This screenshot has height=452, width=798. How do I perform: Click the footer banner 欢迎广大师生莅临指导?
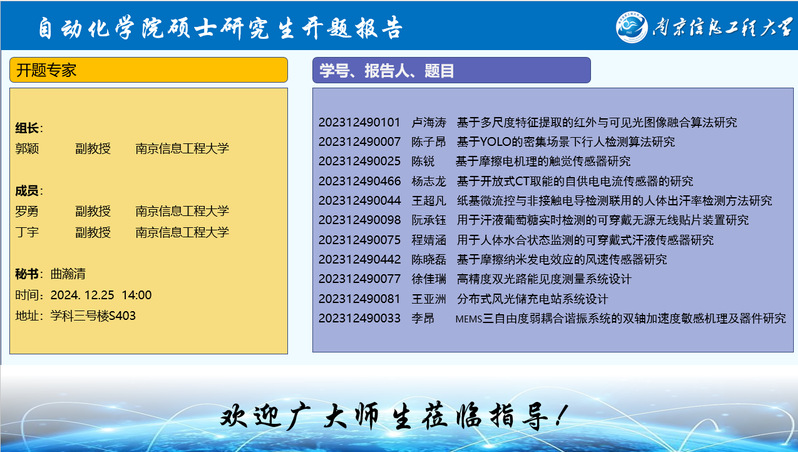pyautogui.click(x=398, y=414)
